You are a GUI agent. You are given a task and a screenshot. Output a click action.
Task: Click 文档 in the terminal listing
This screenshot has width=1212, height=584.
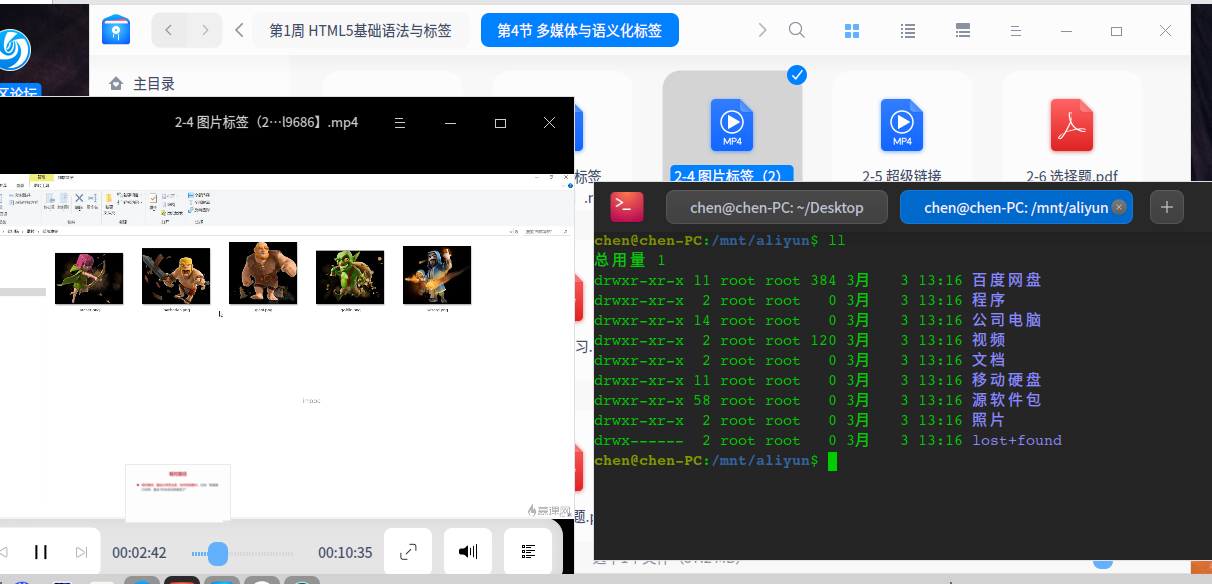coord(989,360)
